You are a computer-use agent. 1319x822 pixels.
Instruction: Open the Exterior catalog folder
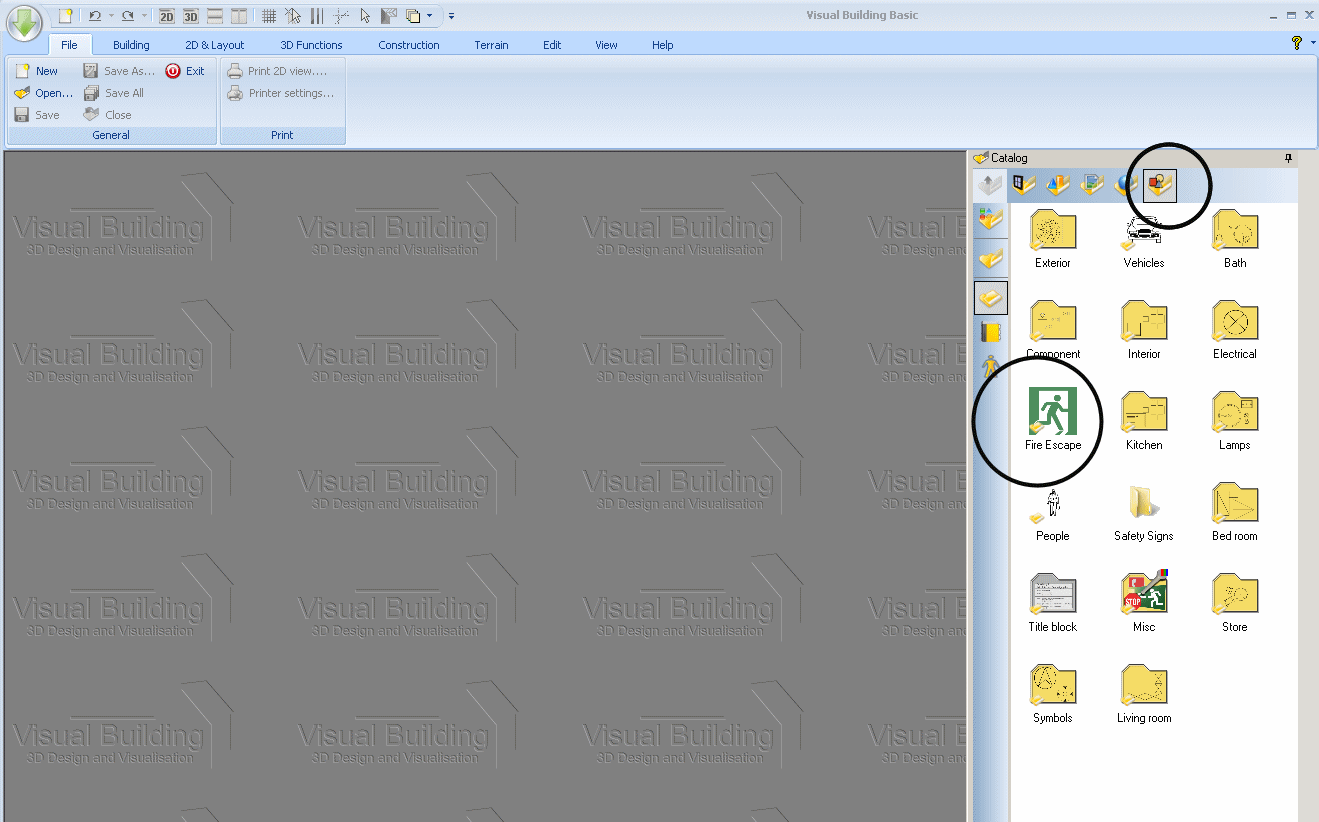coord(1053,240)
